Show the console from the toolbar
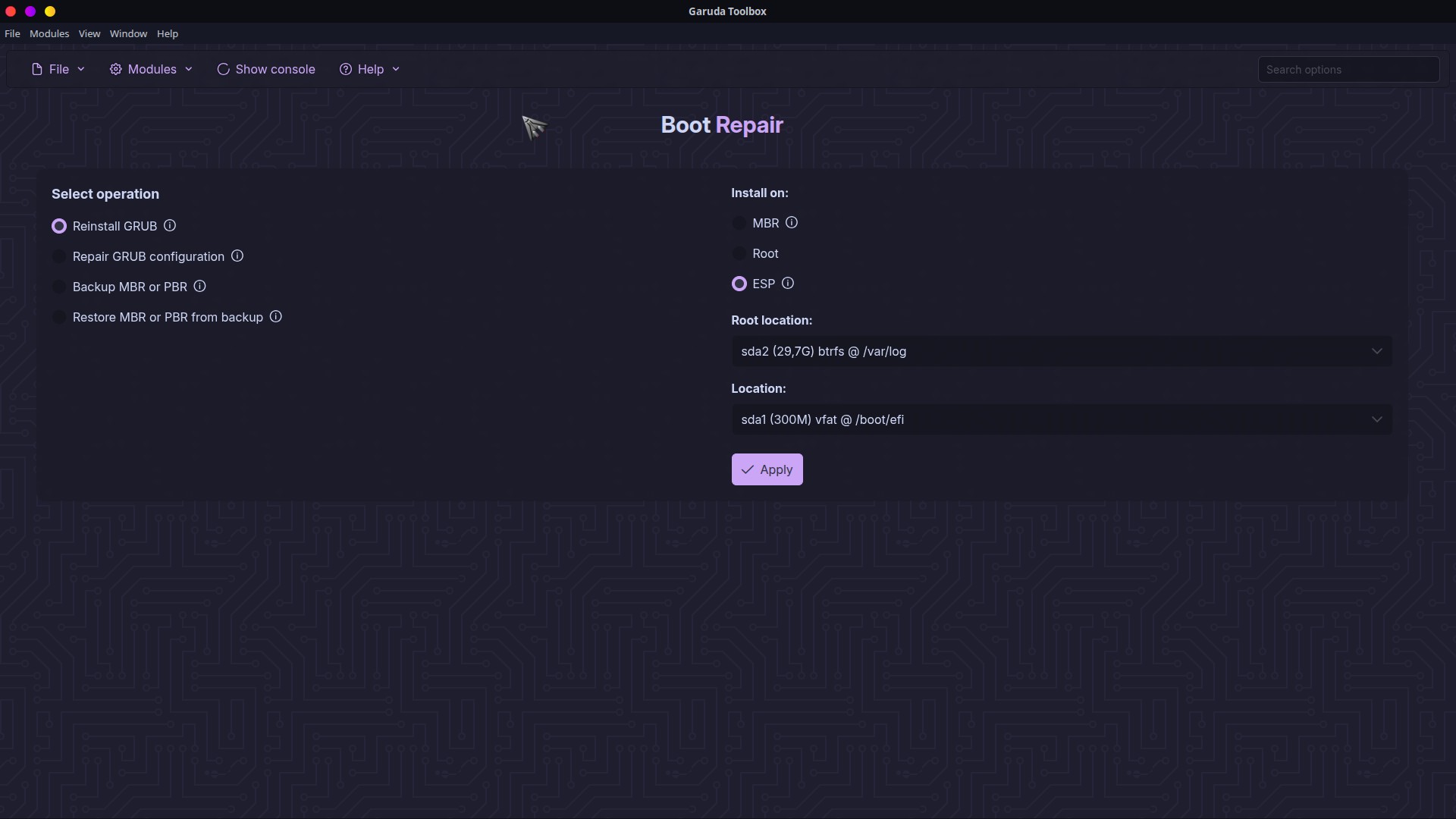The height and width of the screenshot is (819, 1456). coord(266,69)
